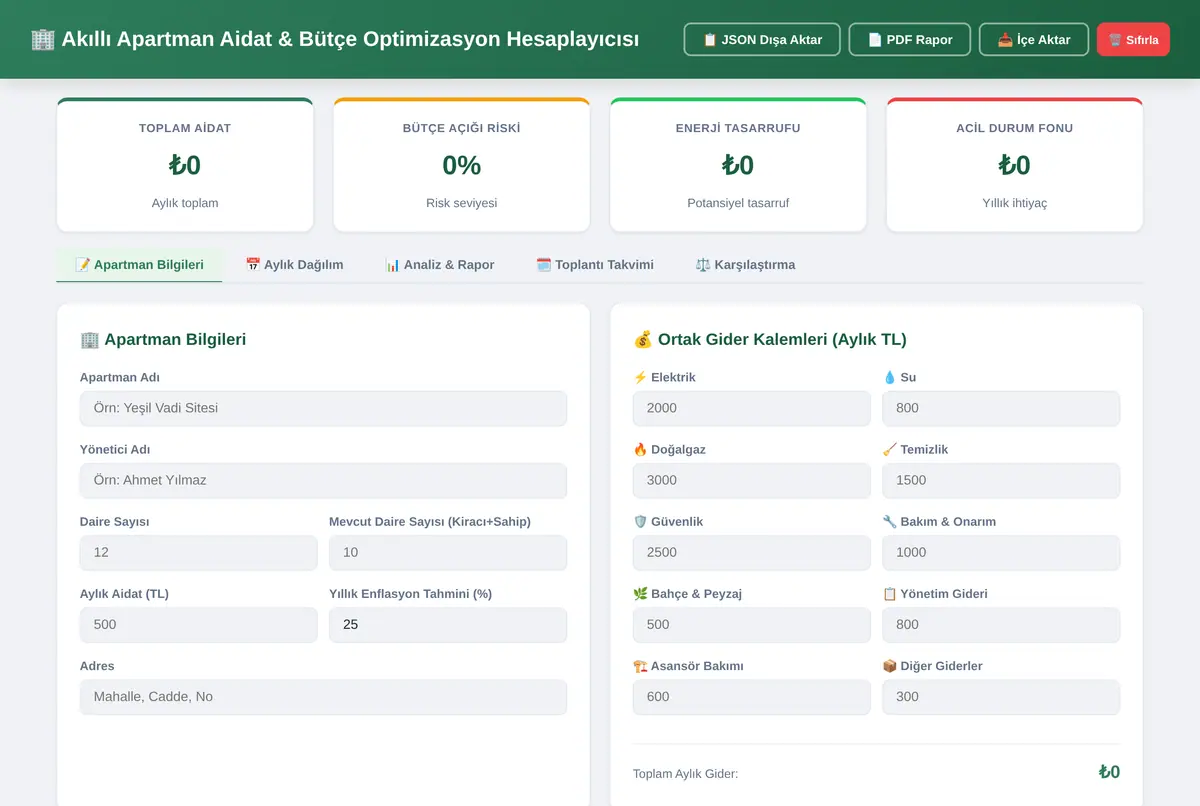1200x806 pixels.
Task: Click the Bütçe Açığı Riski card
Action: (x=461, y=165)
